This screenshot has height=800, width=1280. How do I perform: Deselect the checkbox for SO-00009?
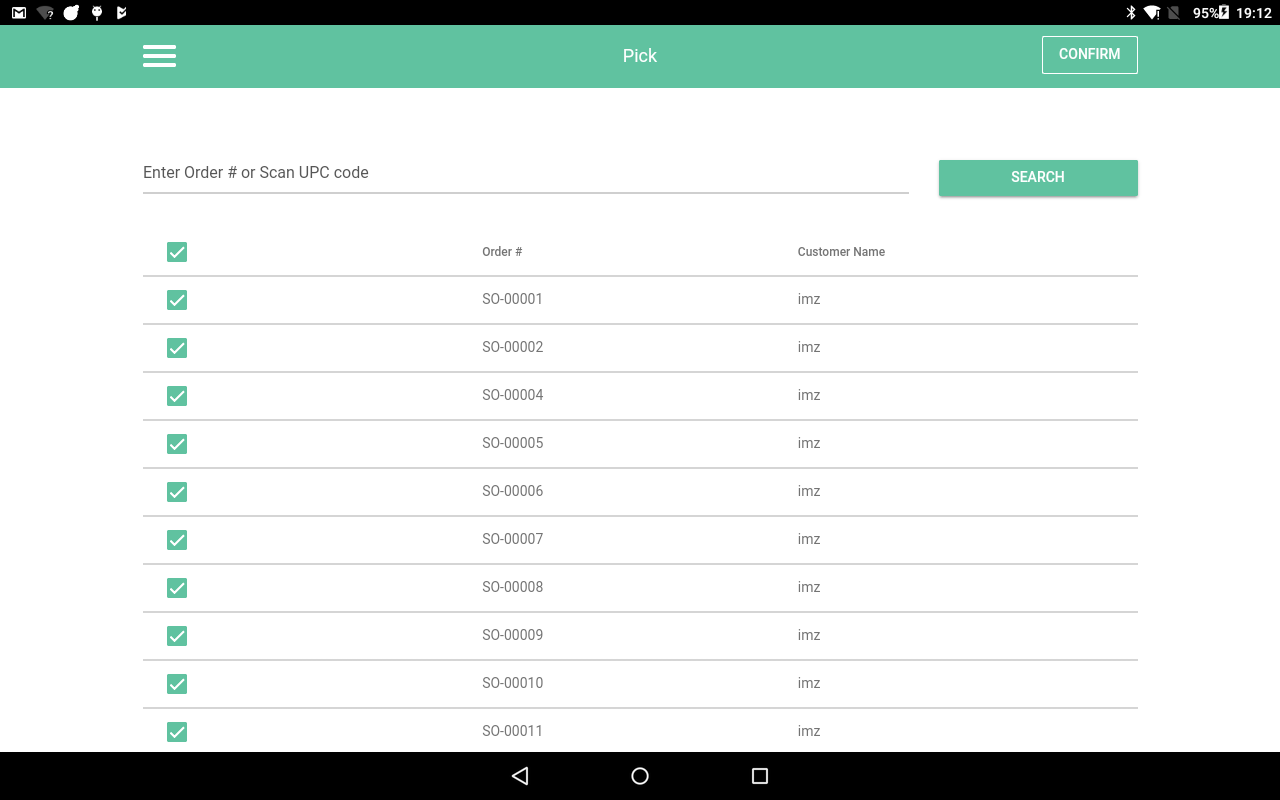177,636
